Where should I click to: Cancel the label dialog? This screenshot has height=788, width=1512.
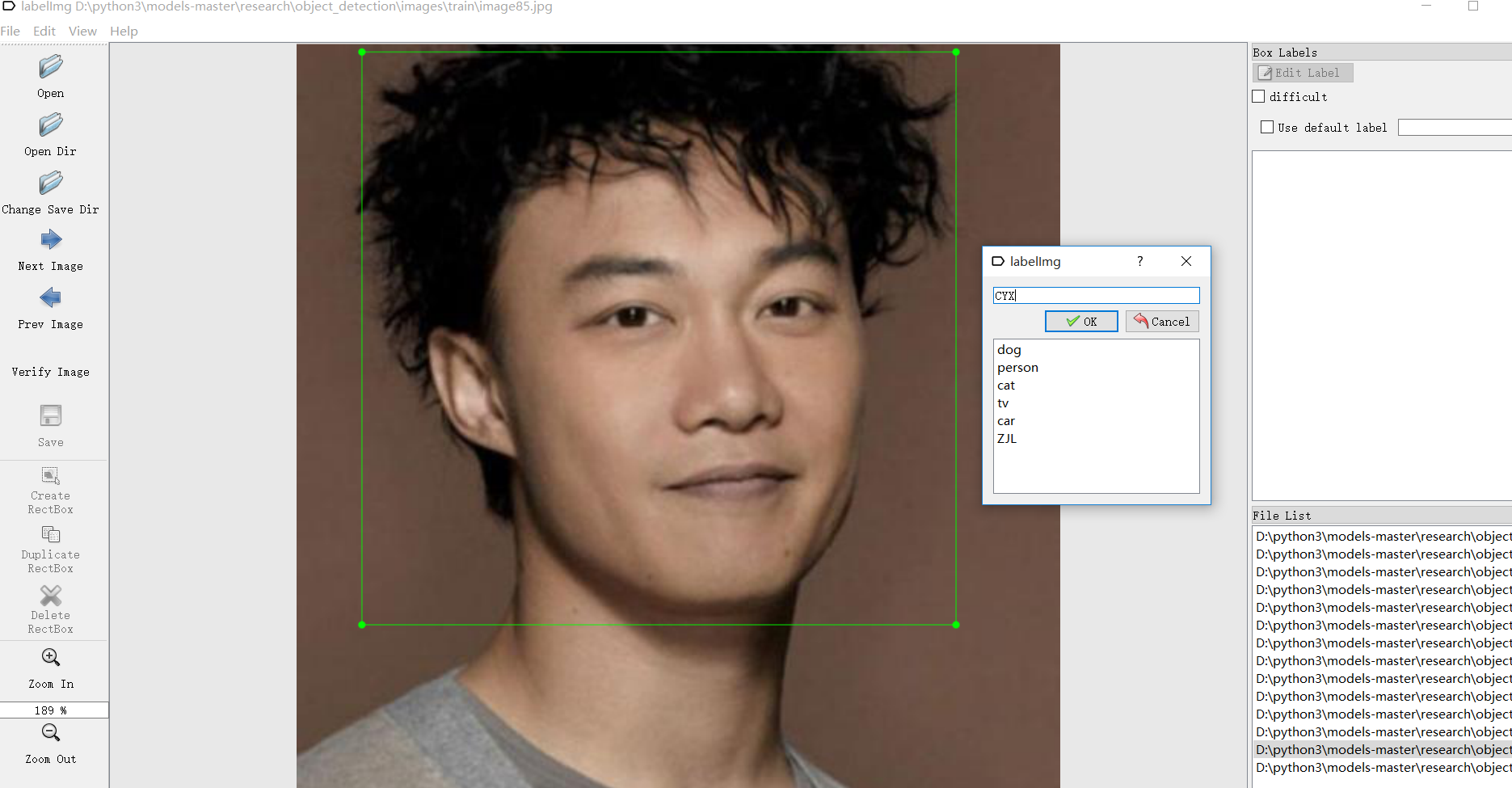click(x=1162, y=321)
